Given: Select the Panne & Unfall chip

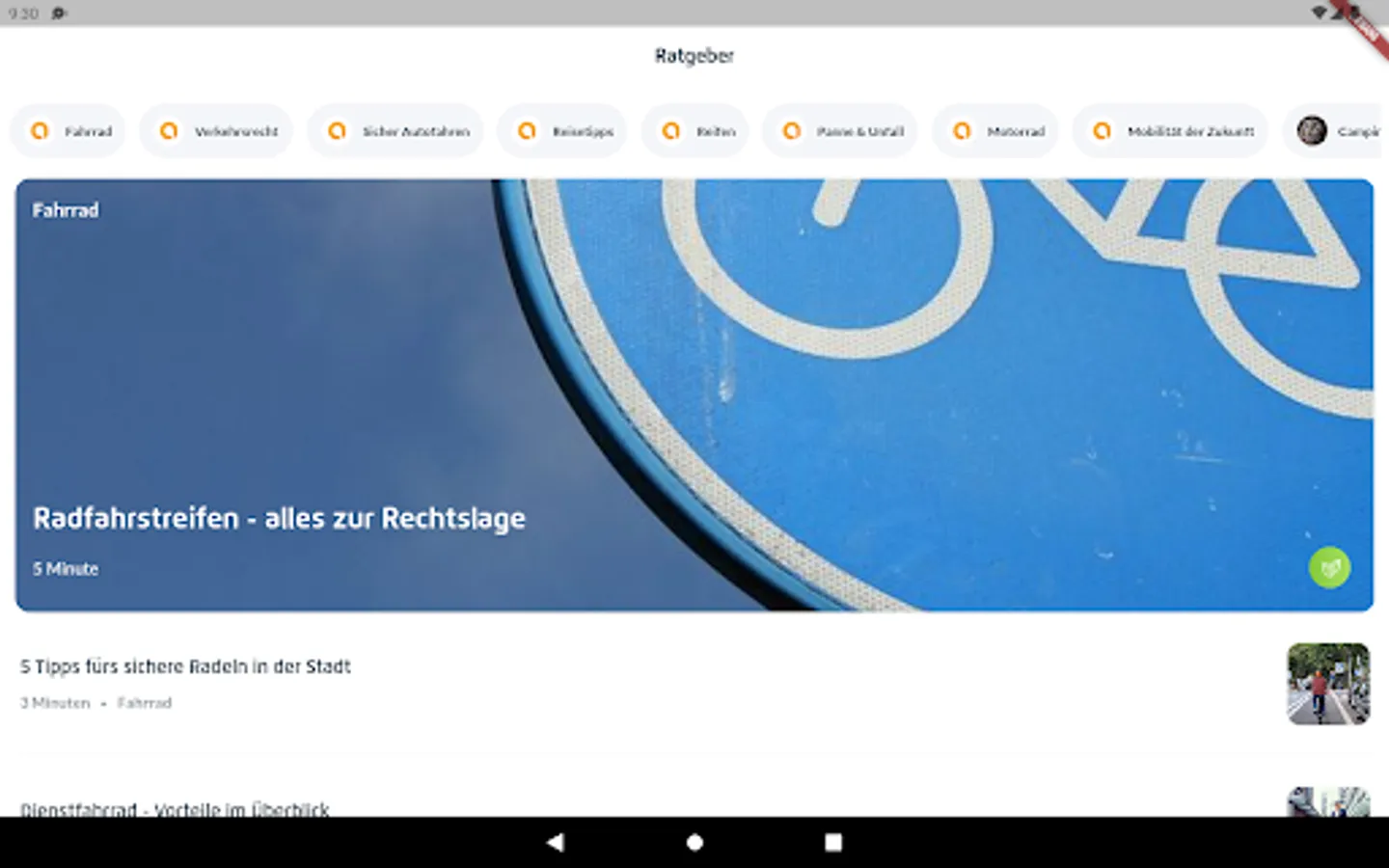Looking at the screenshot, I should point(839,131).
